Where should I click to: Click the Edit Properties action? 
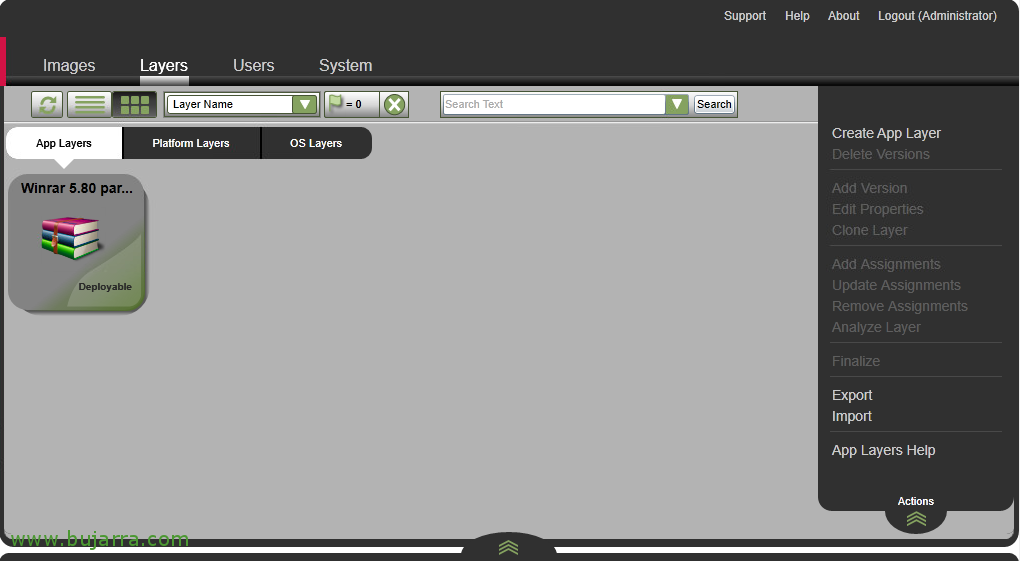[x=878, y=209]
